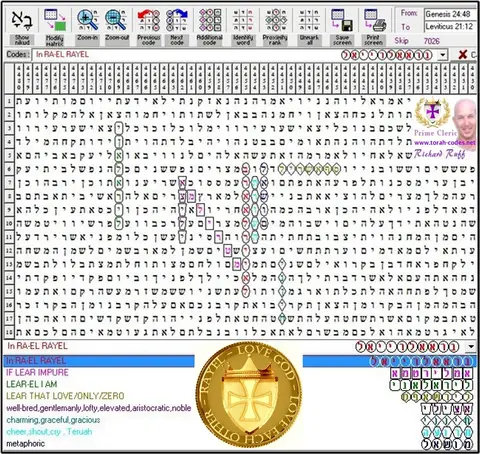Image resolution: width=480 pixels, height=454 pixels.
Task: Click the From field showing Genesis 24:48
Action: click(x=450, y=14)
